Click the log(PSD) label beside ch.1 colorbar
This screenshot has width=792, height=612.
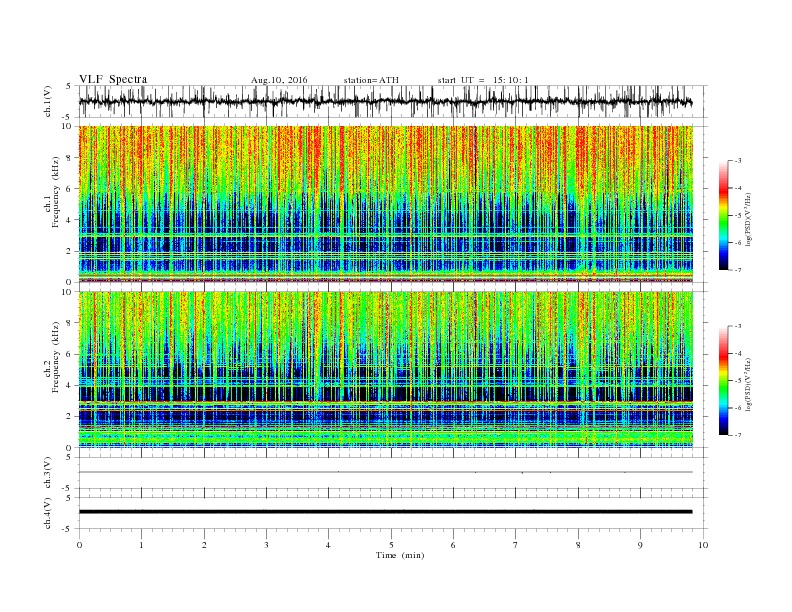click(x=748, y=218)
